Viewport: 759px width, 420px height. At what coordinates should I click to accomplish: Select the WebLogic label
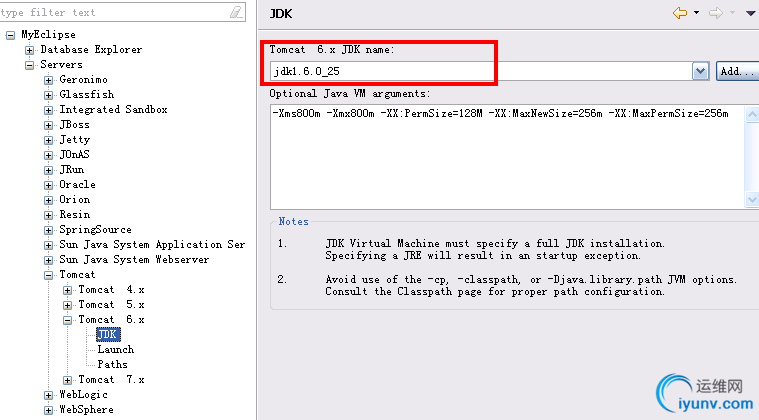83,394
